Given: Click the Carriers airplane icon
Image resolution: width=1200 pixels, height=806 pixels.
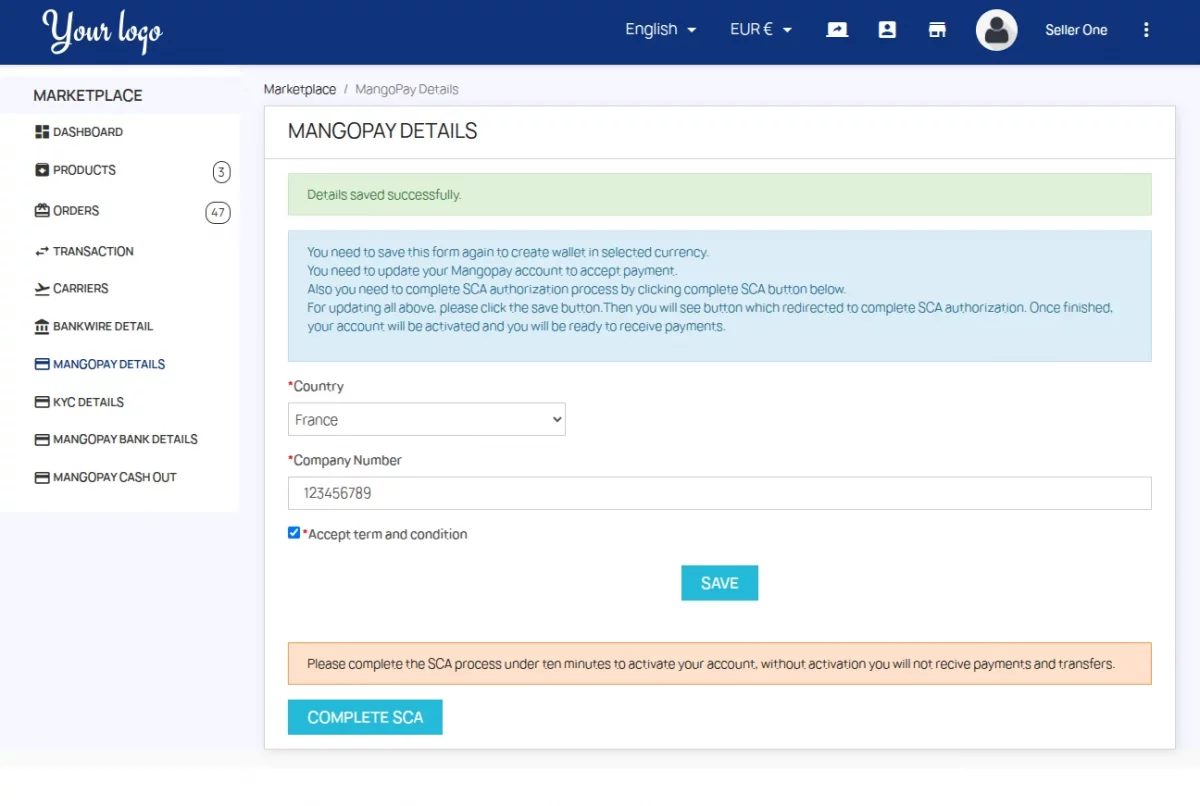Looking at the screenshot, I should coord(42,288).
